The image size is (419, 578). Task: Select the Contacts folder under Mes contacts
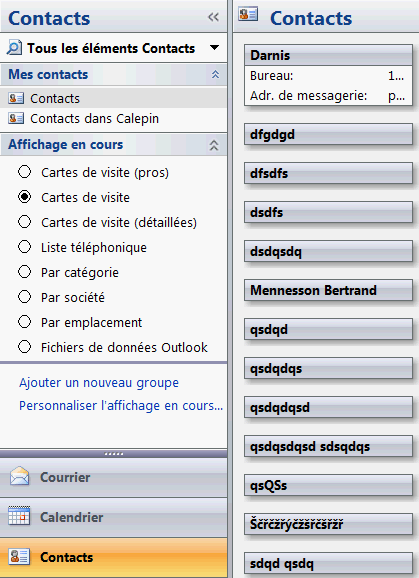point(113,98)
